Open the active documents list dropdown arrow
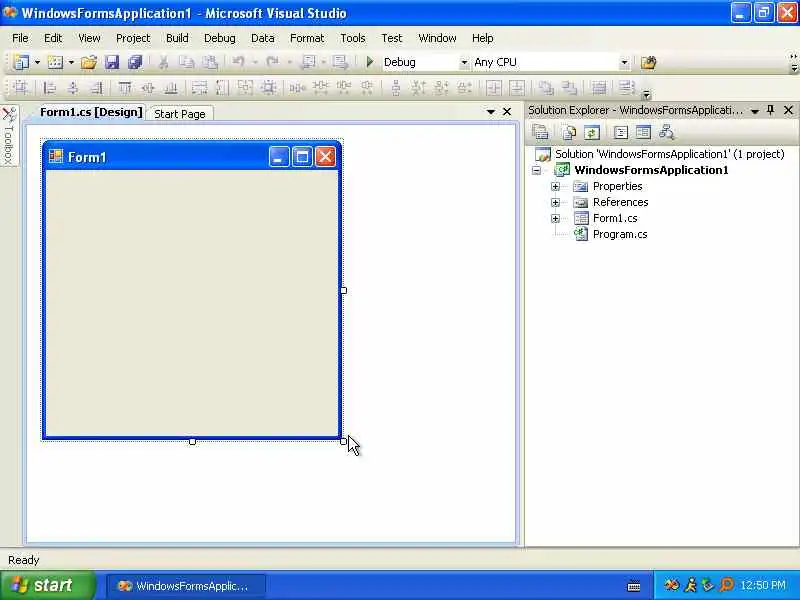 490,111
